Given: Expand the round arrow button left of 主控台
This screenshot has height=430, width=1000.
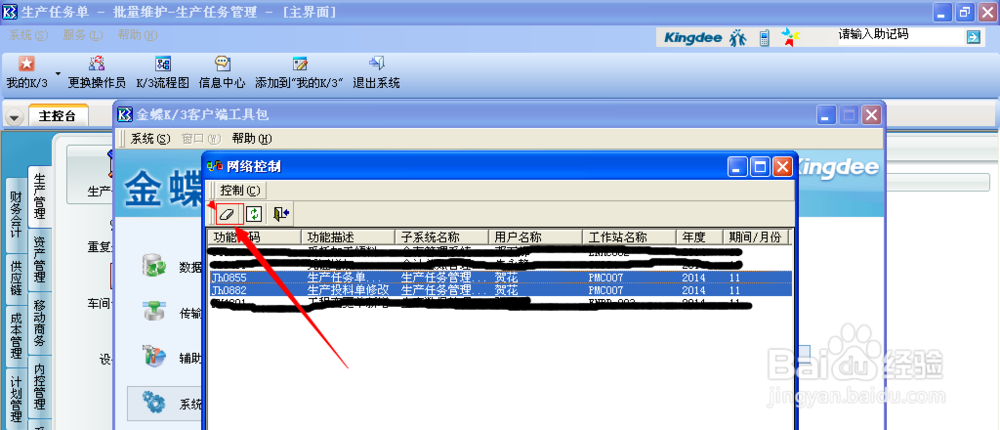Looking at the screenshot, I should 14,117.
